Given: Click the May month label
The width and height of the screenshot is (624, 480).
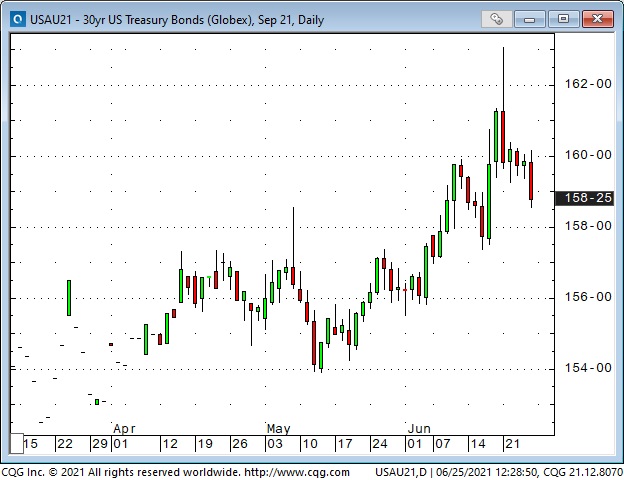Looking at the screenshot, I should tap(278, 429).
